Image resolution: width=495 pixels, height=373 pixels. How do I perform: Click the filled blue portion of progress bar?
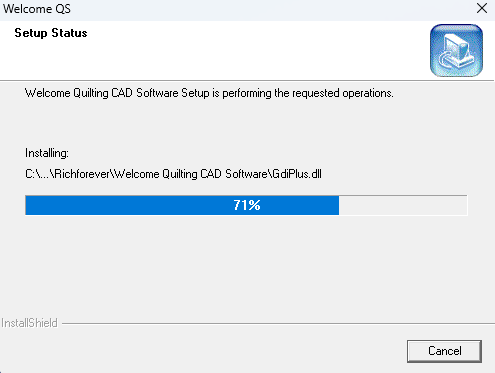[x=182, y=205]
